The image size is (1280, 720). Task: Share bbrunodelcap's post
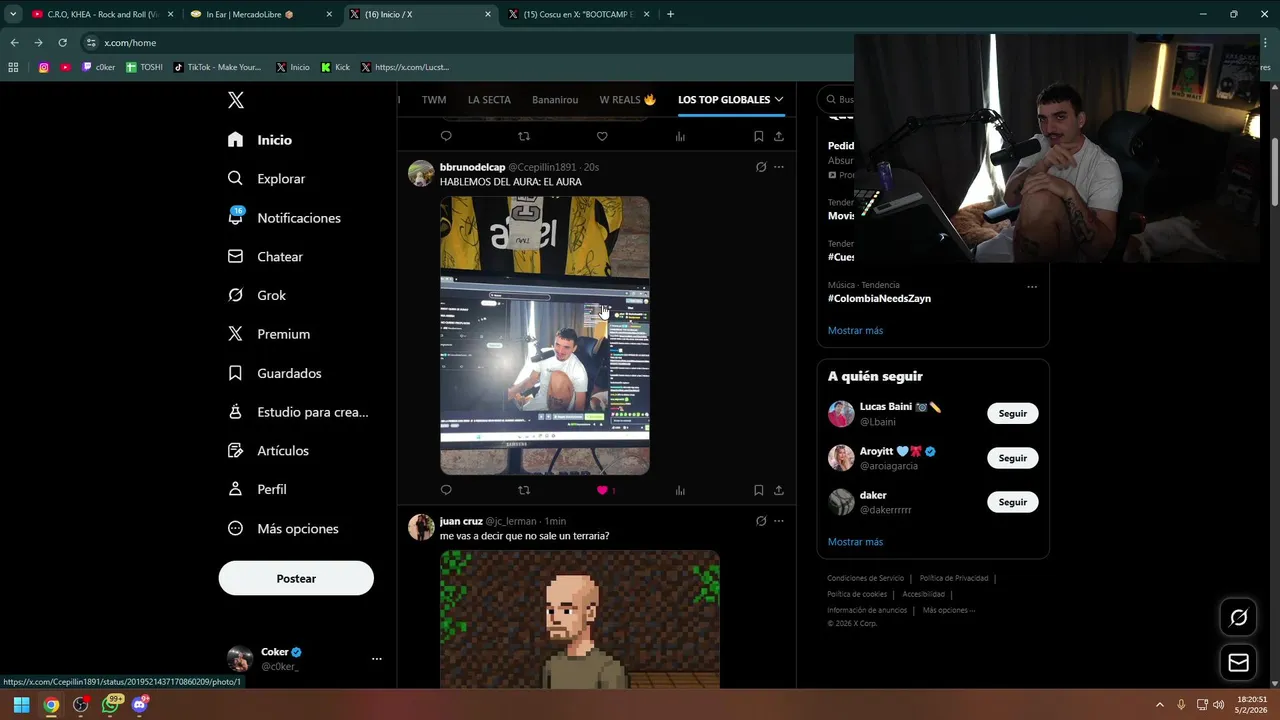pyautogui.click(x=778, y=491)
